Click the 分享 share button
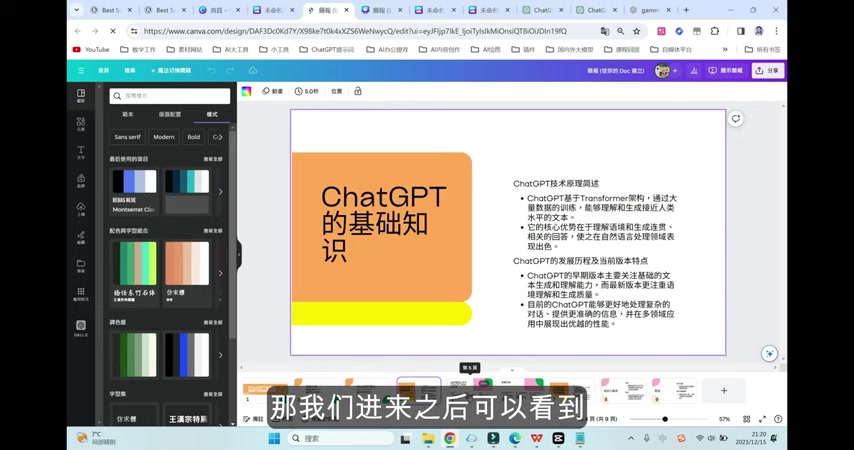 (768, 70)
